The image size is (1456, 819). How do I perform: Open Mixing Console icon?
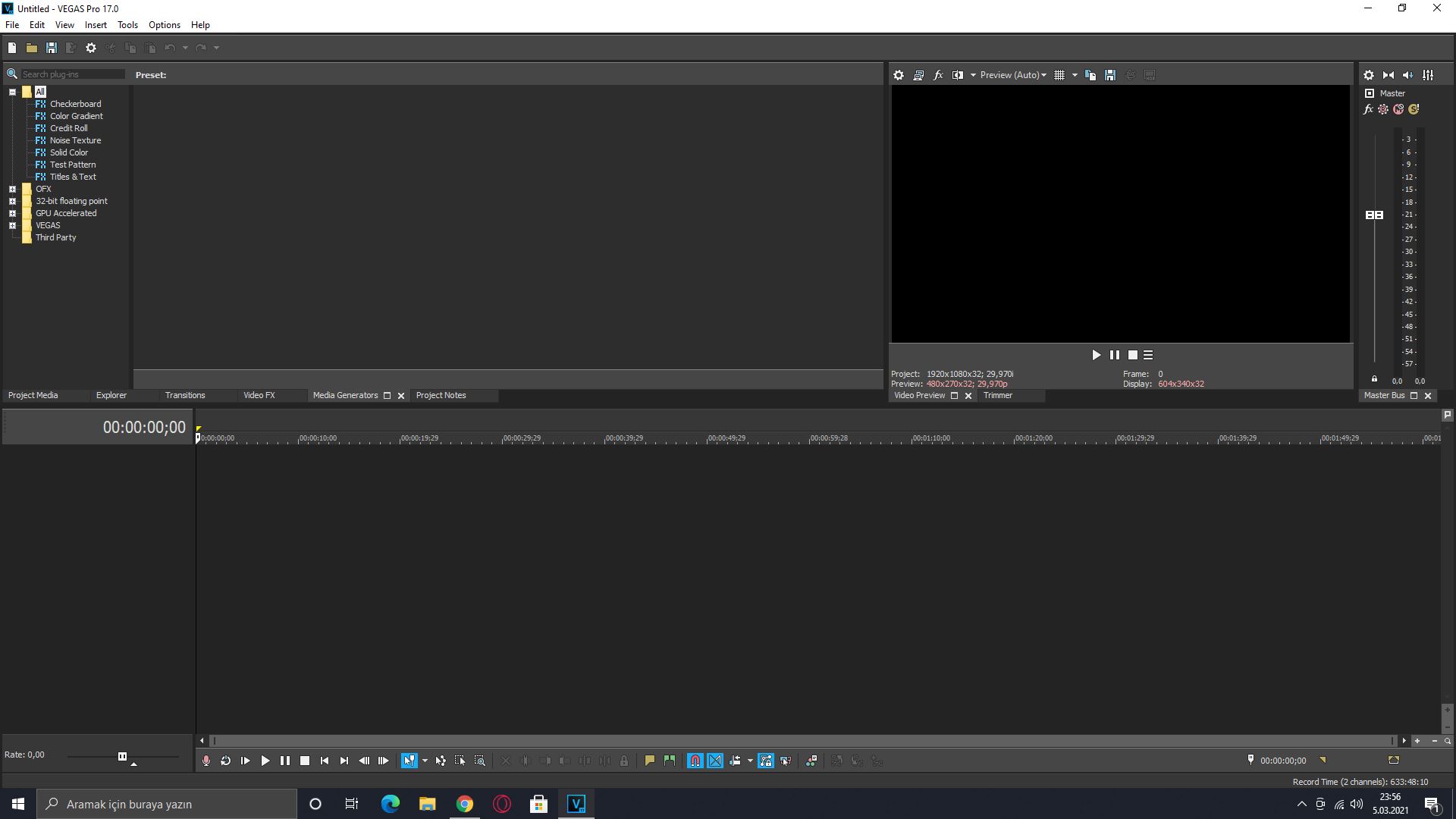(x=1428, y=75)
